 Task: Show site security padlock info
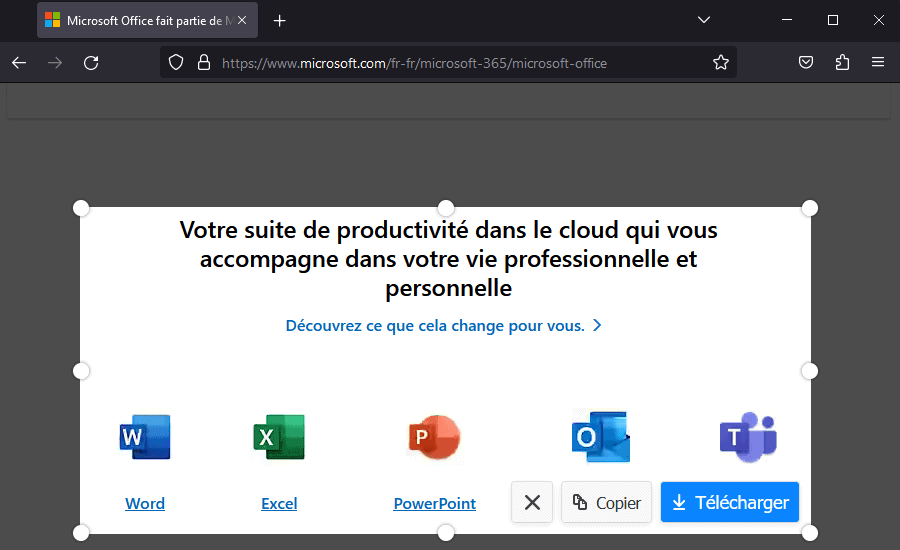pos(204,63)
